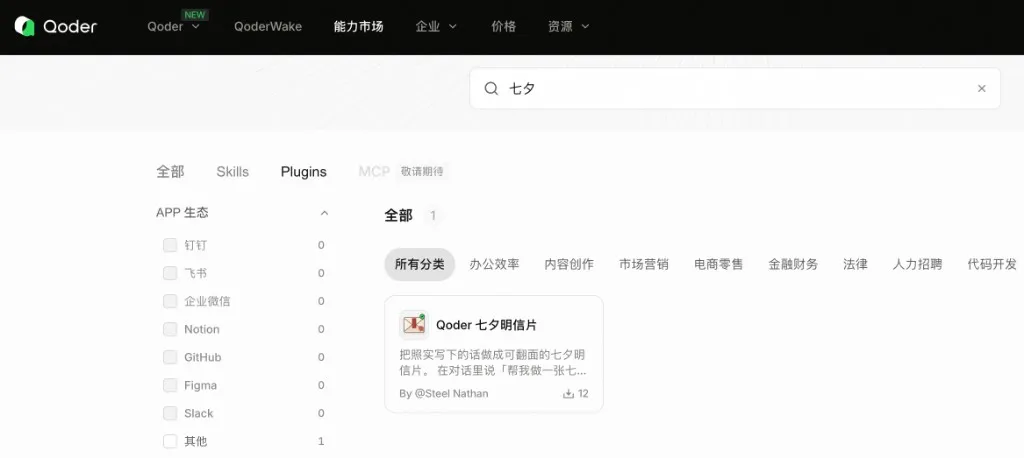The height and width of the screenshot is (458, 1024).
Task: Check the 飞书 filter checkbox
Action: (170, 273)
